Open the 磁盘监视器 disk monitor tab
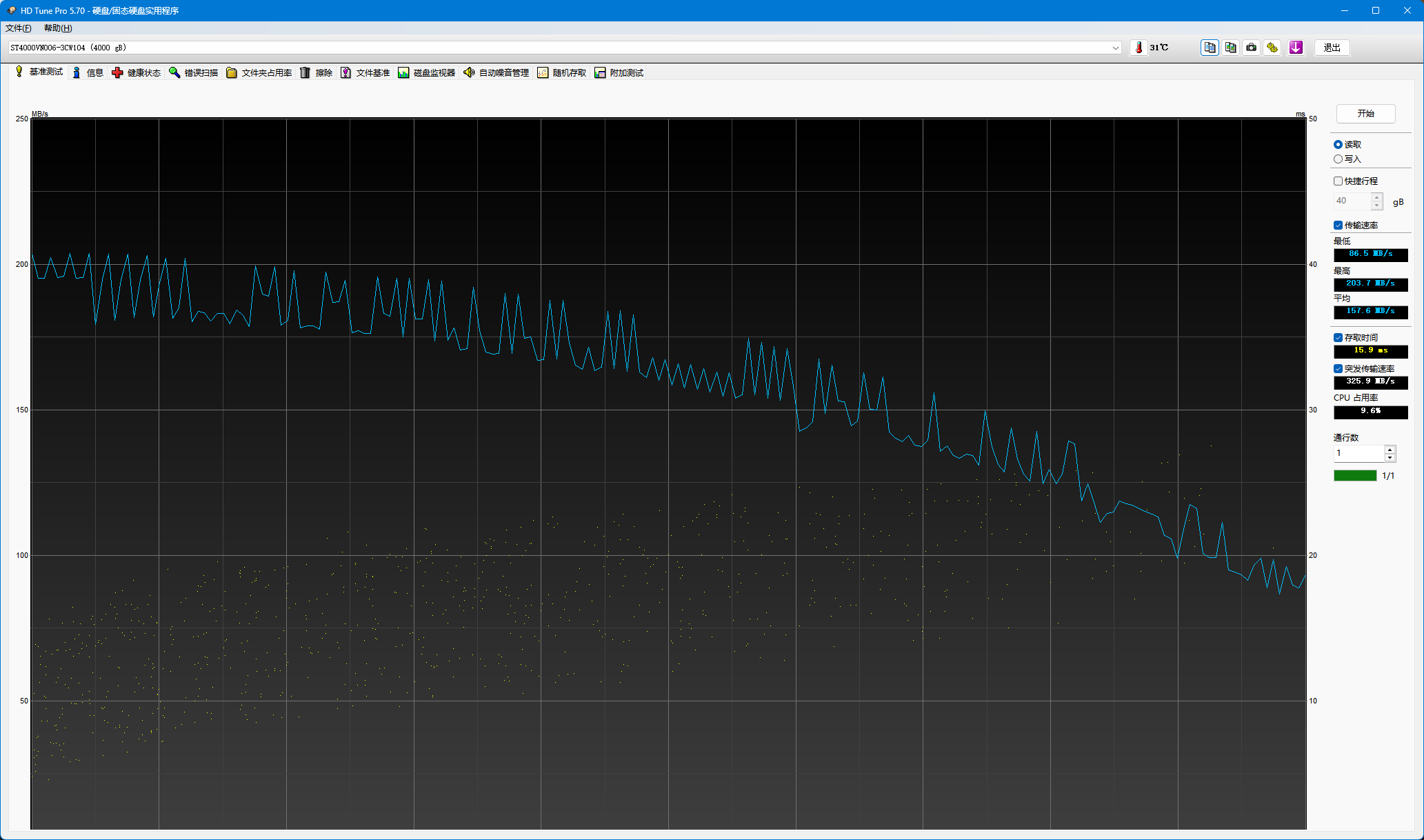 coord(426,72)
